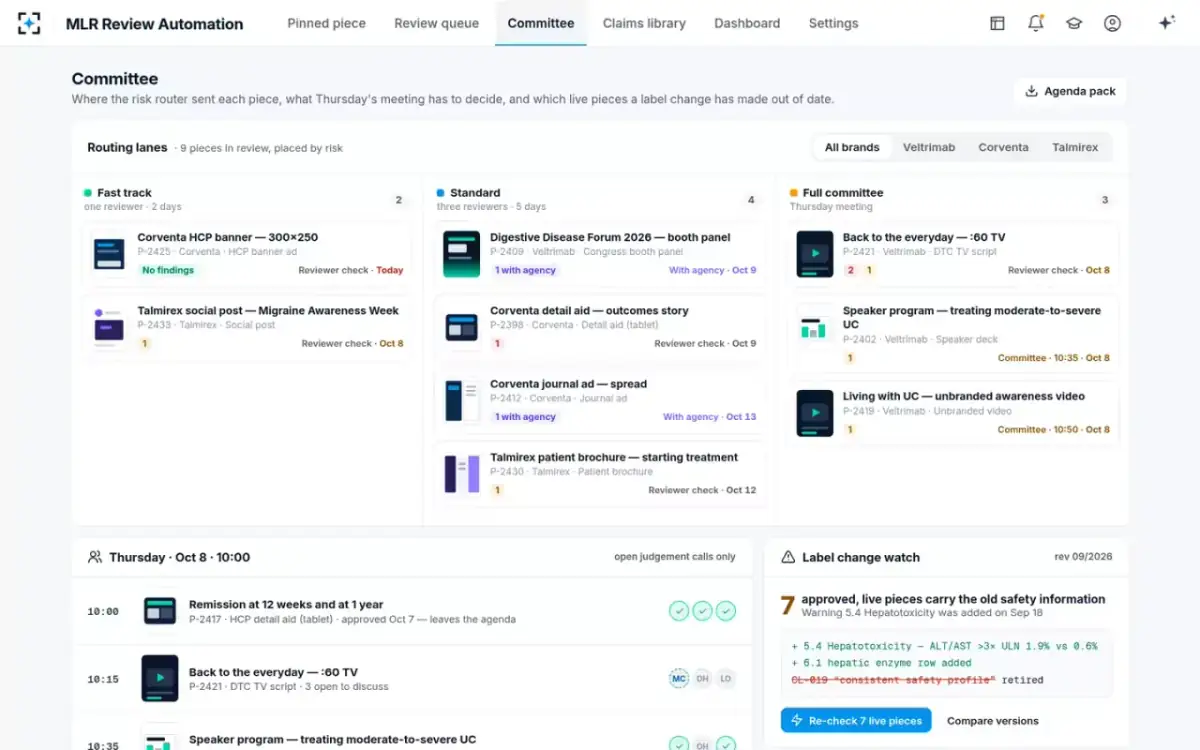Filter routing lanes by Veltrimab

(929, 147)
